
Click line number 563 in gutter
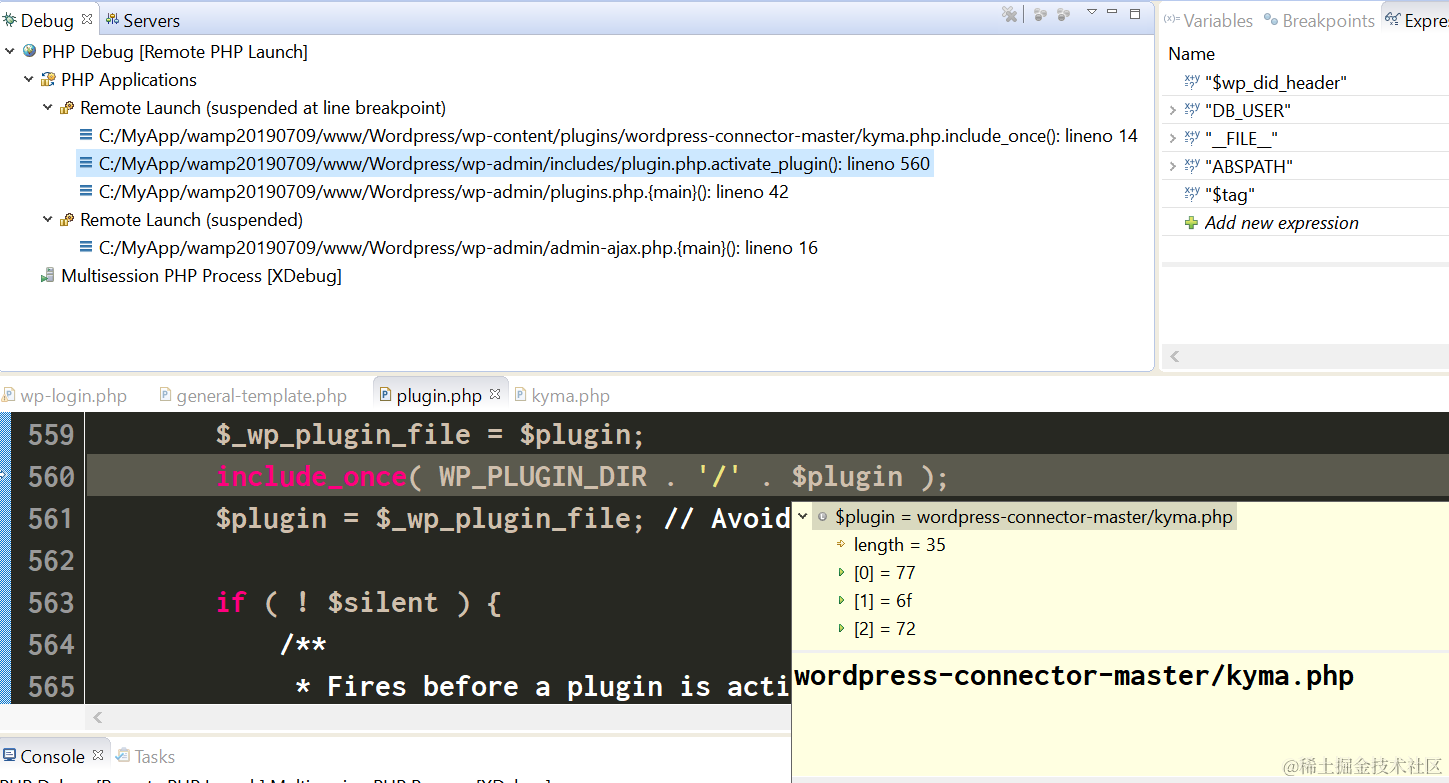click(x=51, y=603)
